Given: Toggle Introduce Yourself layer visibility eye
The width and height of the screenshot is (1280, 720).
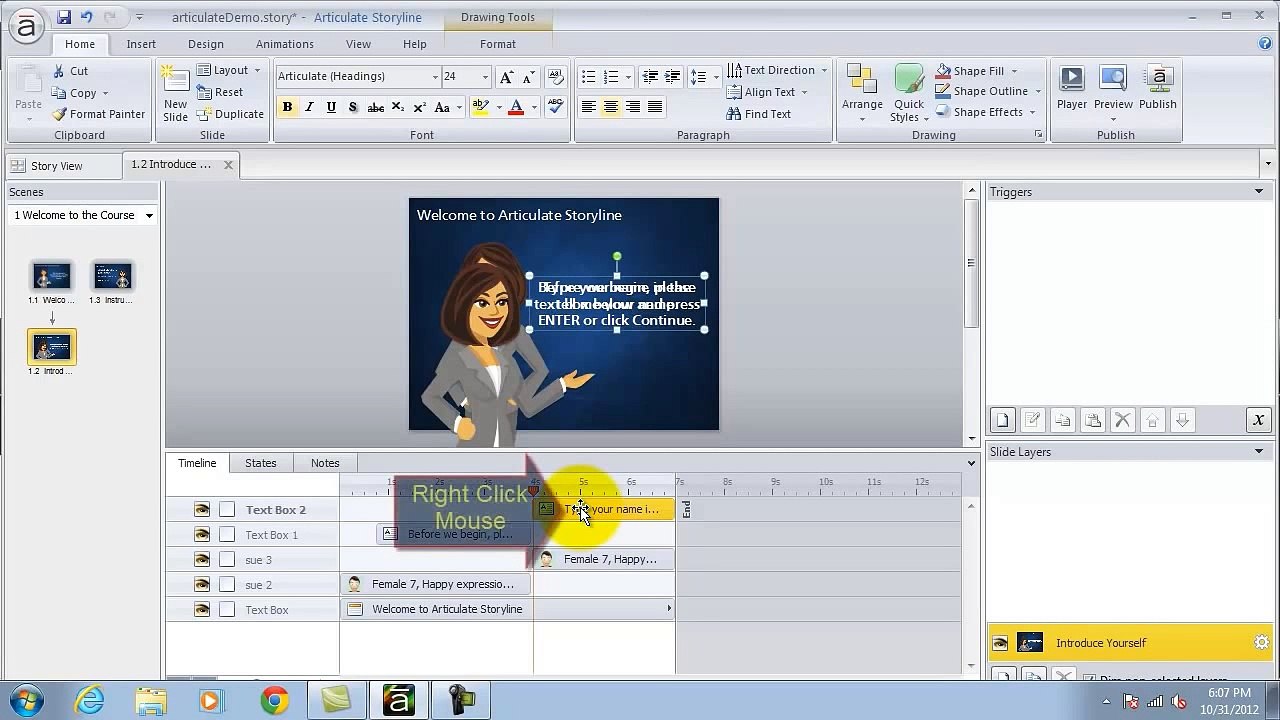Looking at the screenshot, I should click(999, 643).
